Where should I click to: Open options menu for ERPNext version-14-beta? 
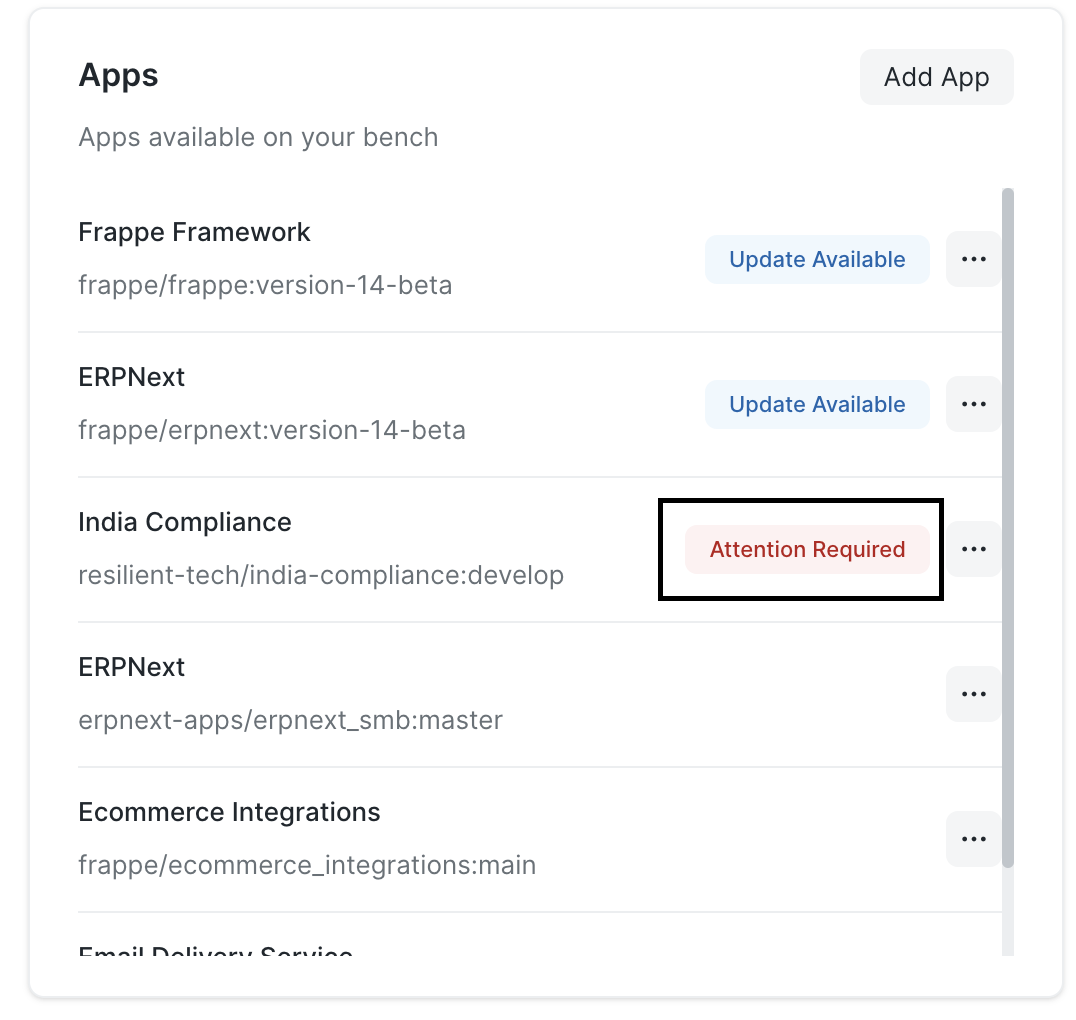[973, 404]
